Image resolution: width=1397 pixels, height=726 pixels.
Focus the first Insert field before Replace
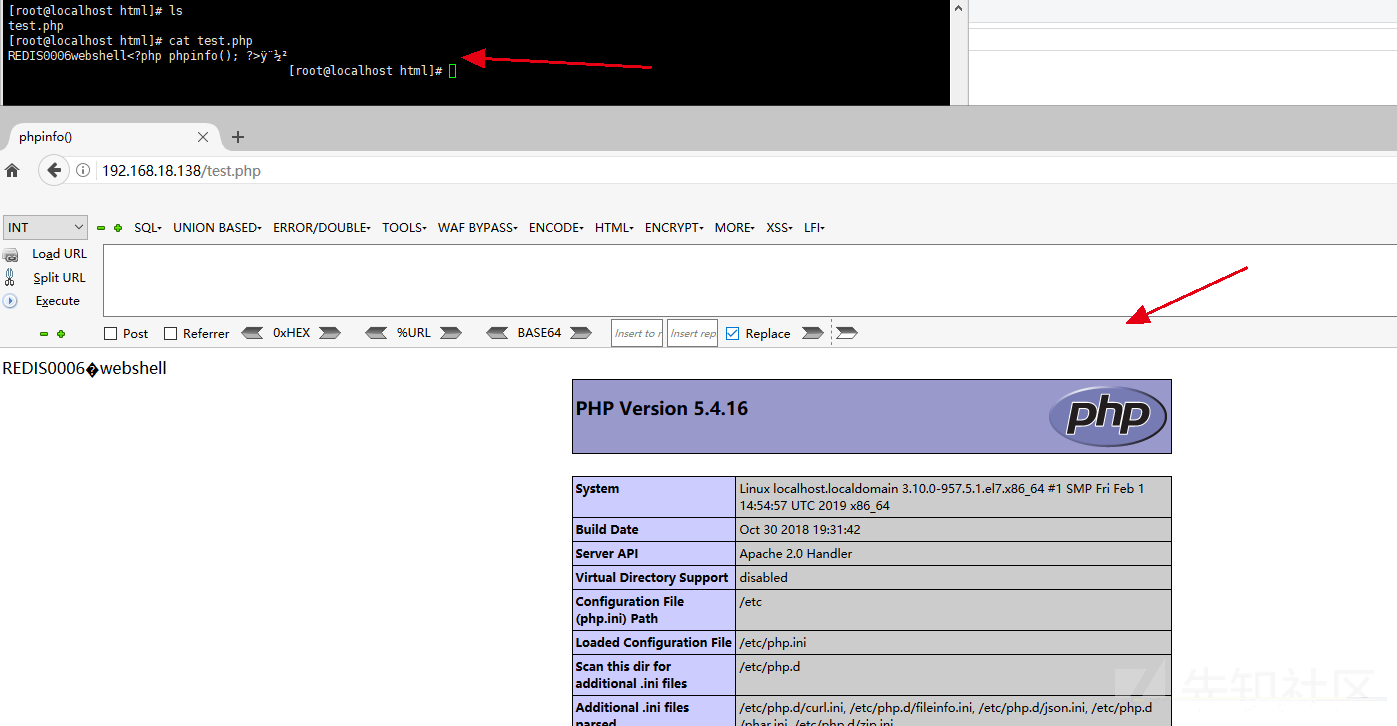(637, 333)
